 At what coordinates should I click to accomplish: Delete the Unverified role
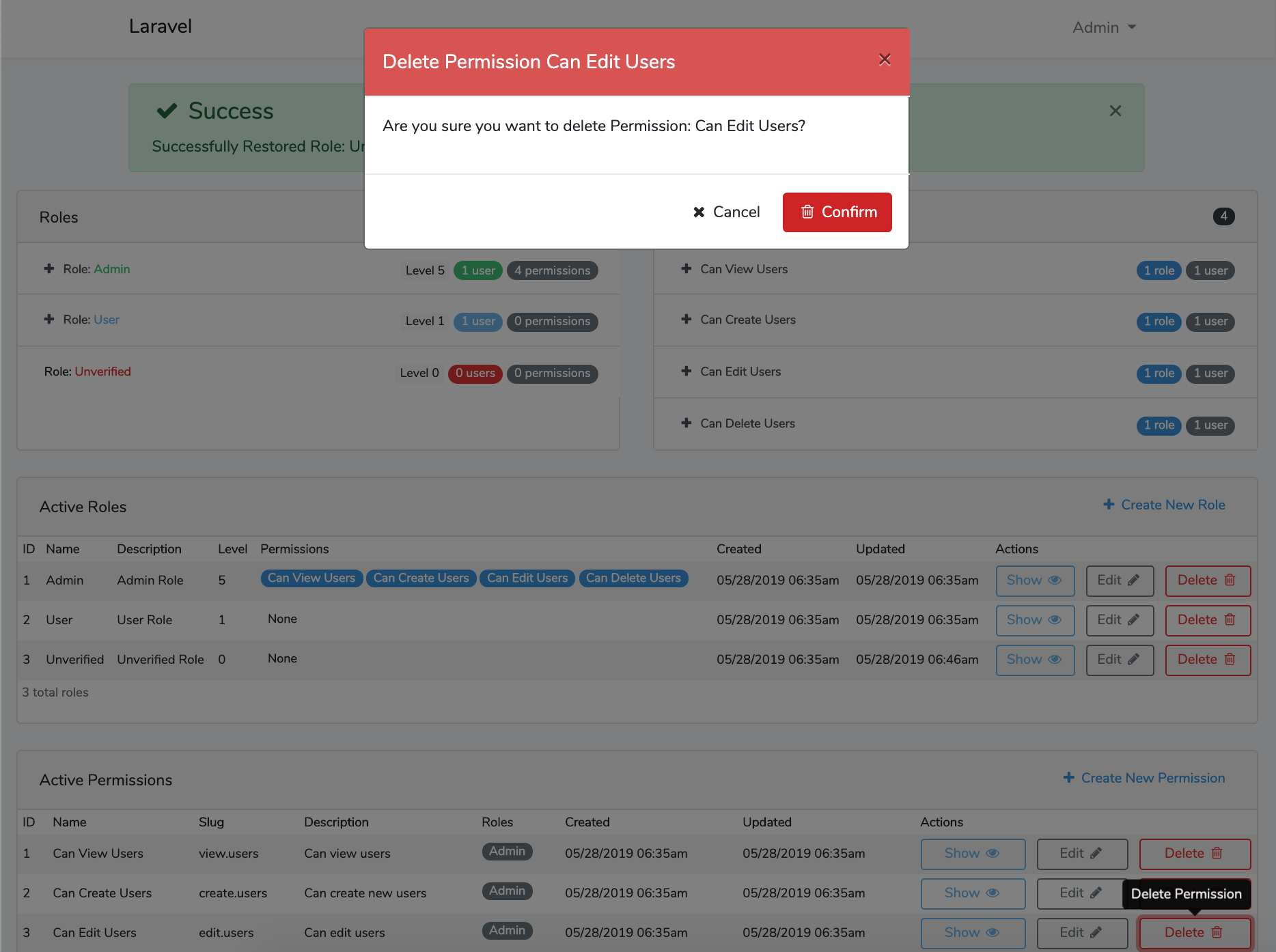point(1207,660)
